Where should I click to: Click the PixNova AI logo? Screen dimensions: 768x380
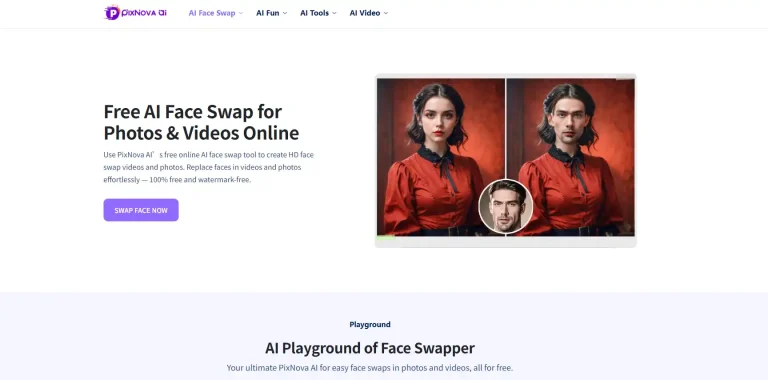pyautogui.click(x=135, y=13)
